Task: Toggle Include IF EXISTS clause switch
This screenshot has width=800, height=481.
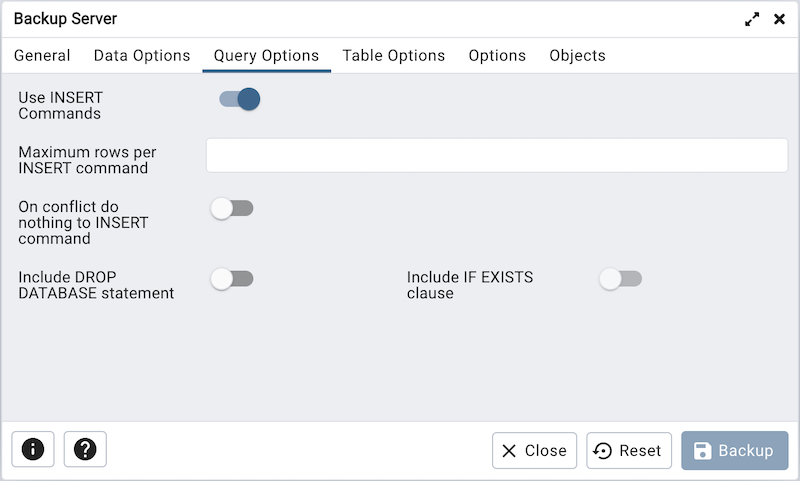Action: (620, 279)
